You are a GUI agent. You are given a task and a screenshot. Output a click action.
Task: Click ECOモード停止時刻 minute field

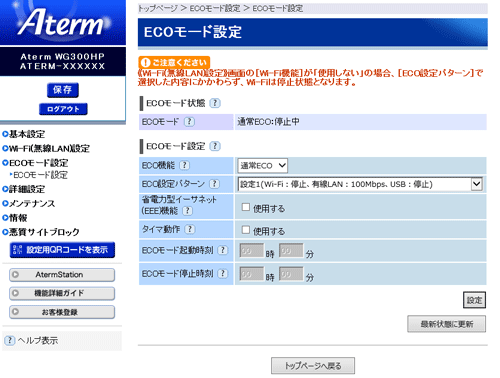tap(291, 274)
